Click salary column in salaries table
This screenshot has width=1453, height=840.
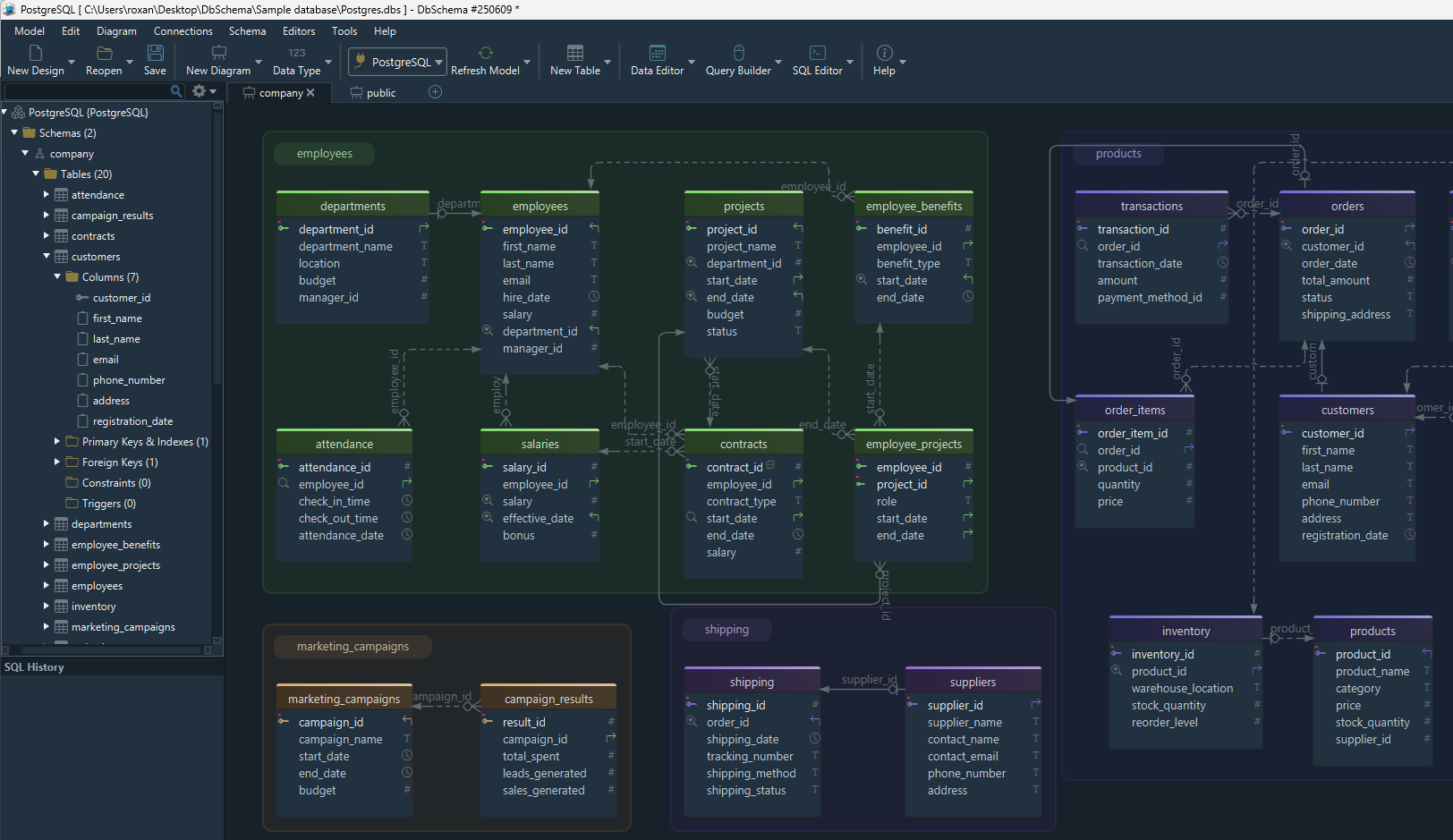pos(517,501)
